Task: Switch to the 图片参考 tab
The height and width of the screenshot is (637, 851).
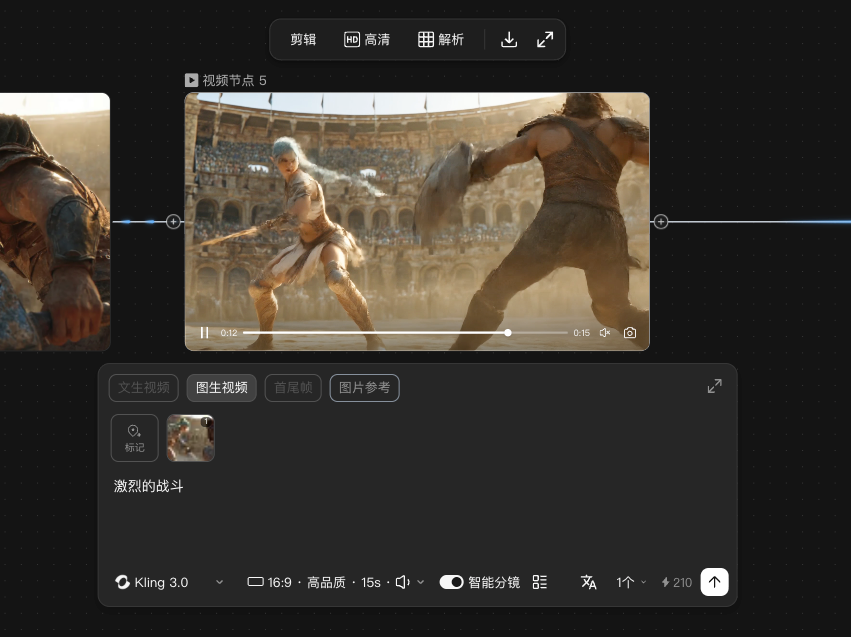Action: [x=364, y=387]
